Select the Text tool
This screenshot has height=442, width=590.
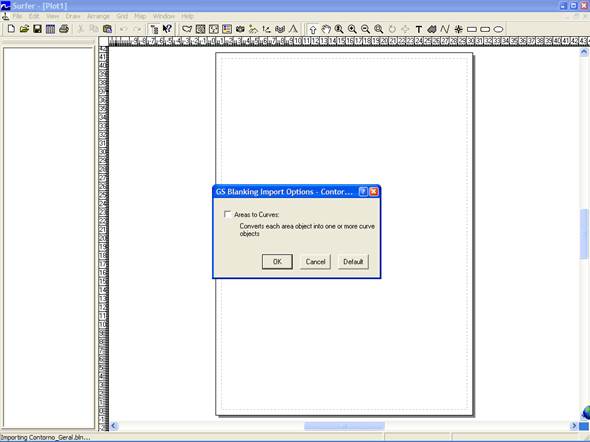pos(418,29)
